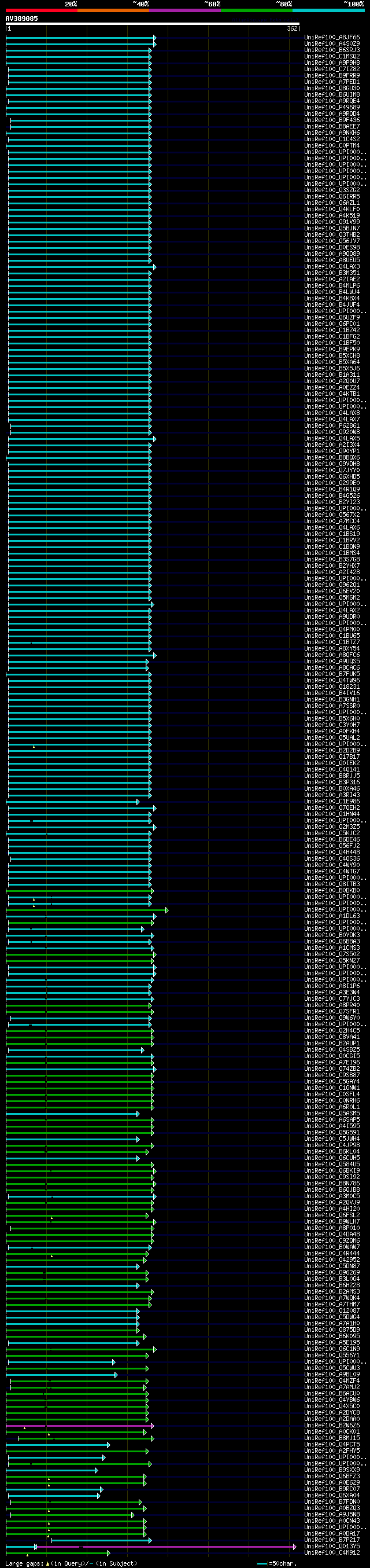Image resolution: width=370 pixels, height=1568 pixels.
Task: Click the green 80% identity legend segment
Action: point(256,10)
